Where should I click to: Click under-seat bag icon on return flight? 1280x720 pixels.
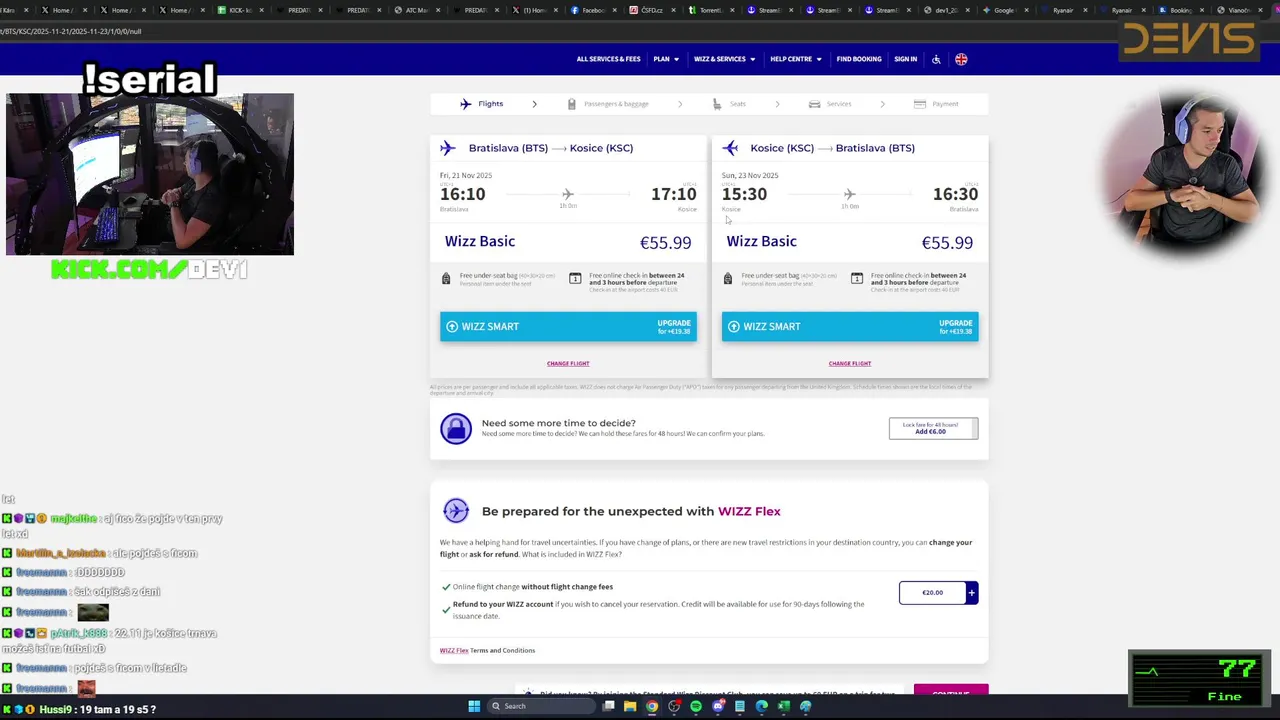coord(727,278)
